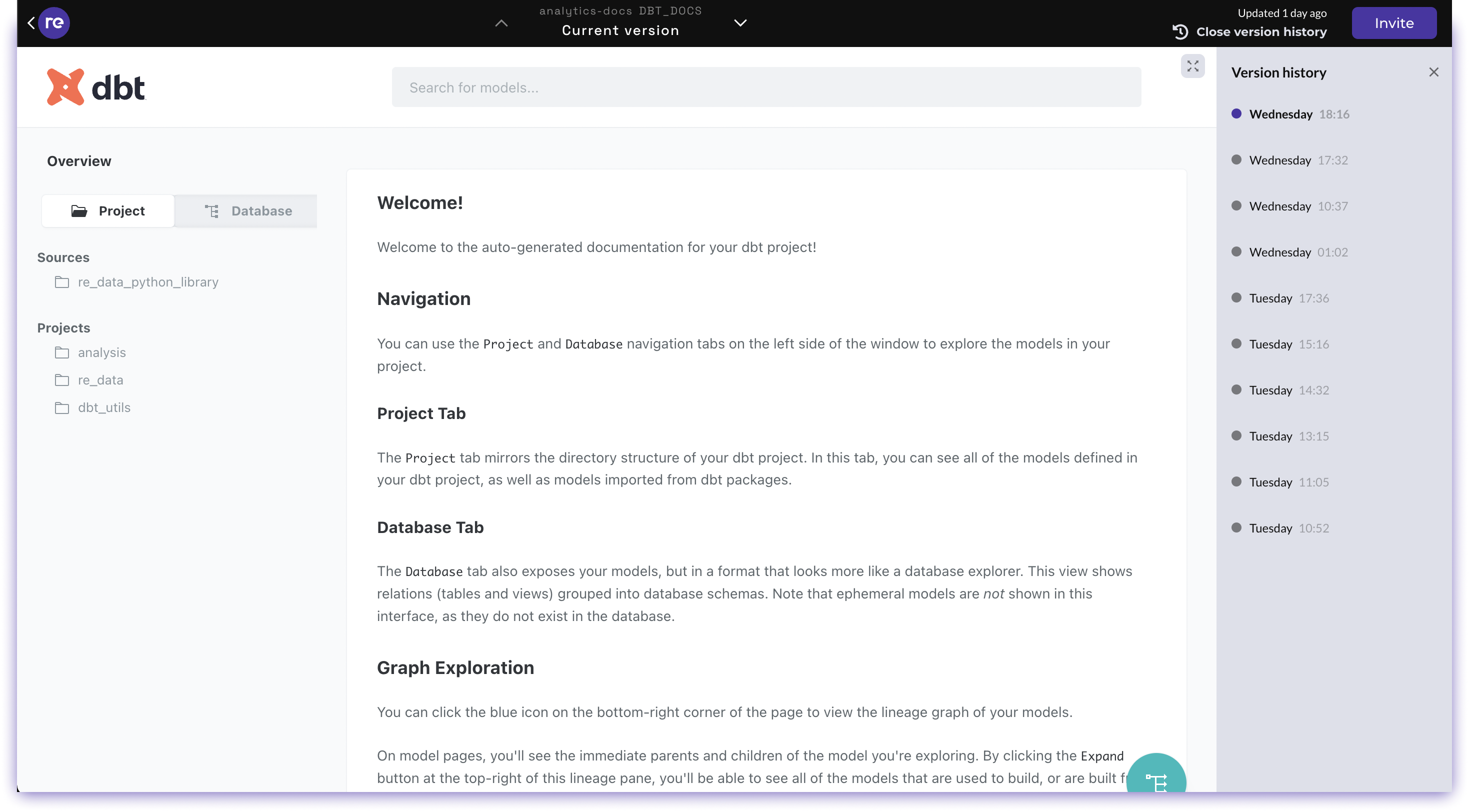
Task: Click the Updated 1 day ago text
Action: coord(1281,13)
